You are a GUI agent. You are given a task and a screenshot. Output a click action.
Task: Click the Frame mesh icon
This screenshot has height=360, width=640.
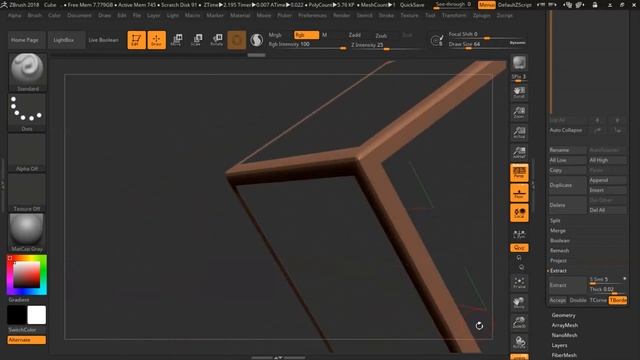[519, 282]
